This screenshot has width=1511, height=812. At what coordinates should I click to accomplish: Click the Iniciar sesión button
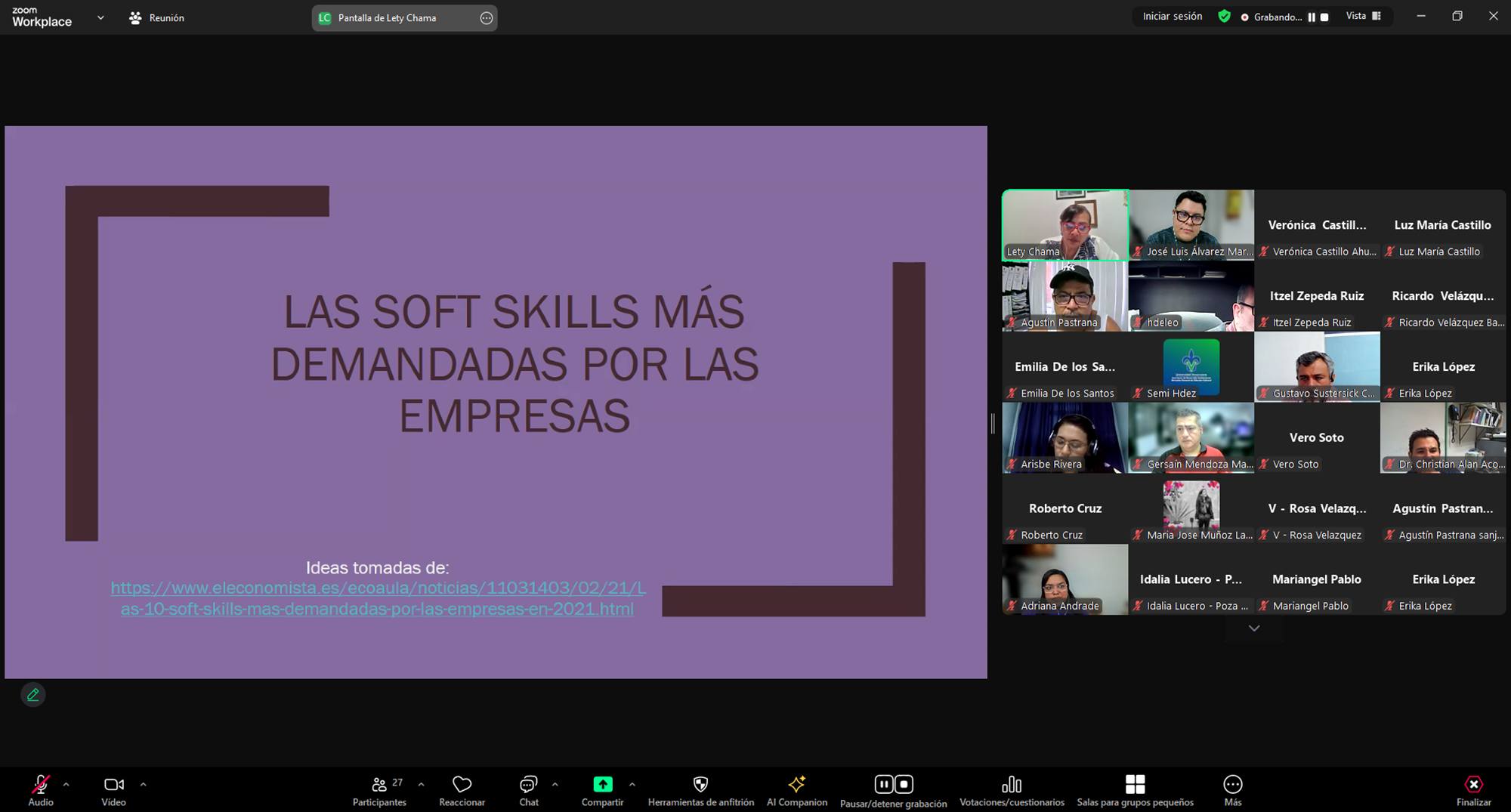[1171, 16]
